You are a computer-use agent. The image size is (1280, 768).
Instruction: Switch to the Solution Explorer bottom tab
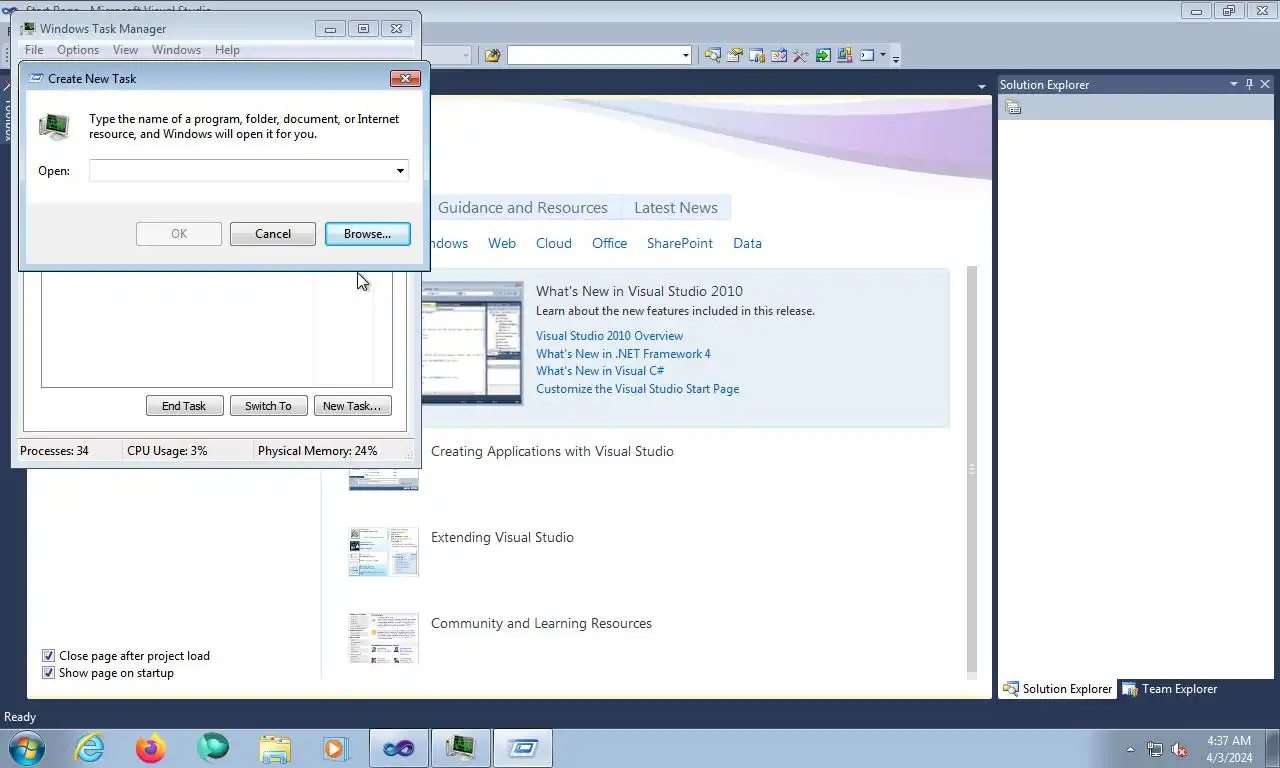tap(1058, 689)
